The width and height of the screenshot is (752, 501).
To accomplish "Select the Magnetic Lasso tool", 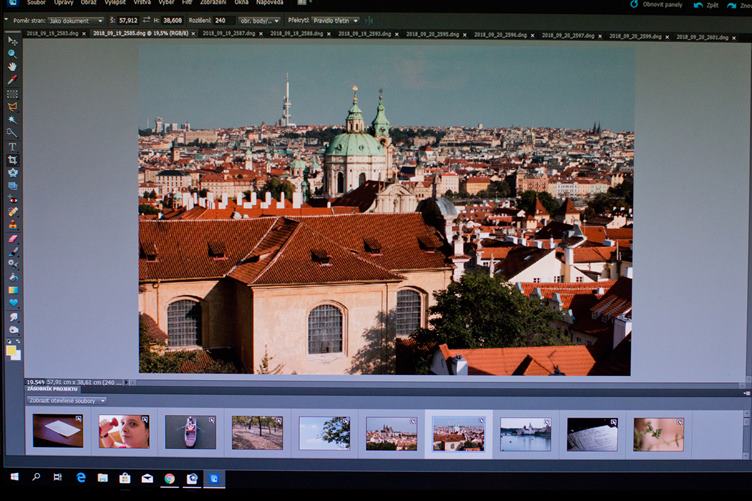I will click(12, 107).
